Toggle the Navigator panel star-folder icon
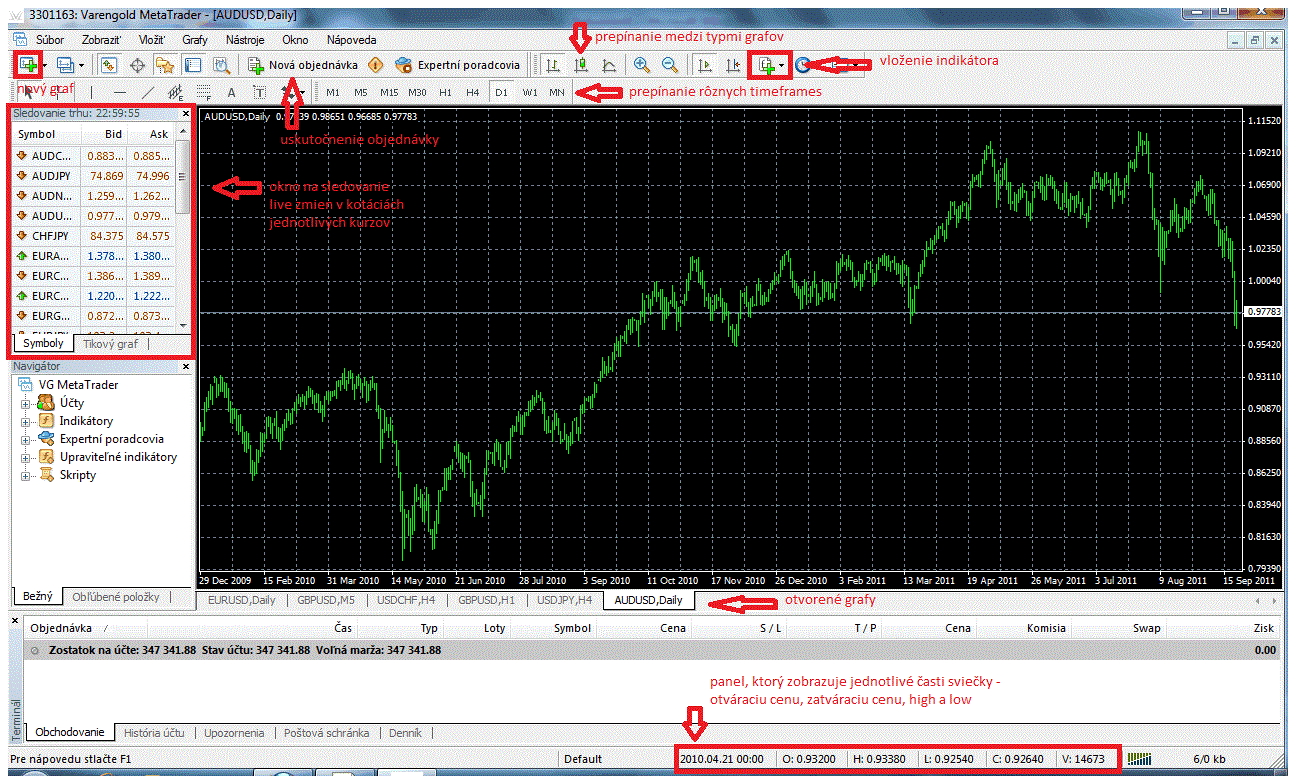This screenshot has width=1292, height=776. tap(165, 65)
